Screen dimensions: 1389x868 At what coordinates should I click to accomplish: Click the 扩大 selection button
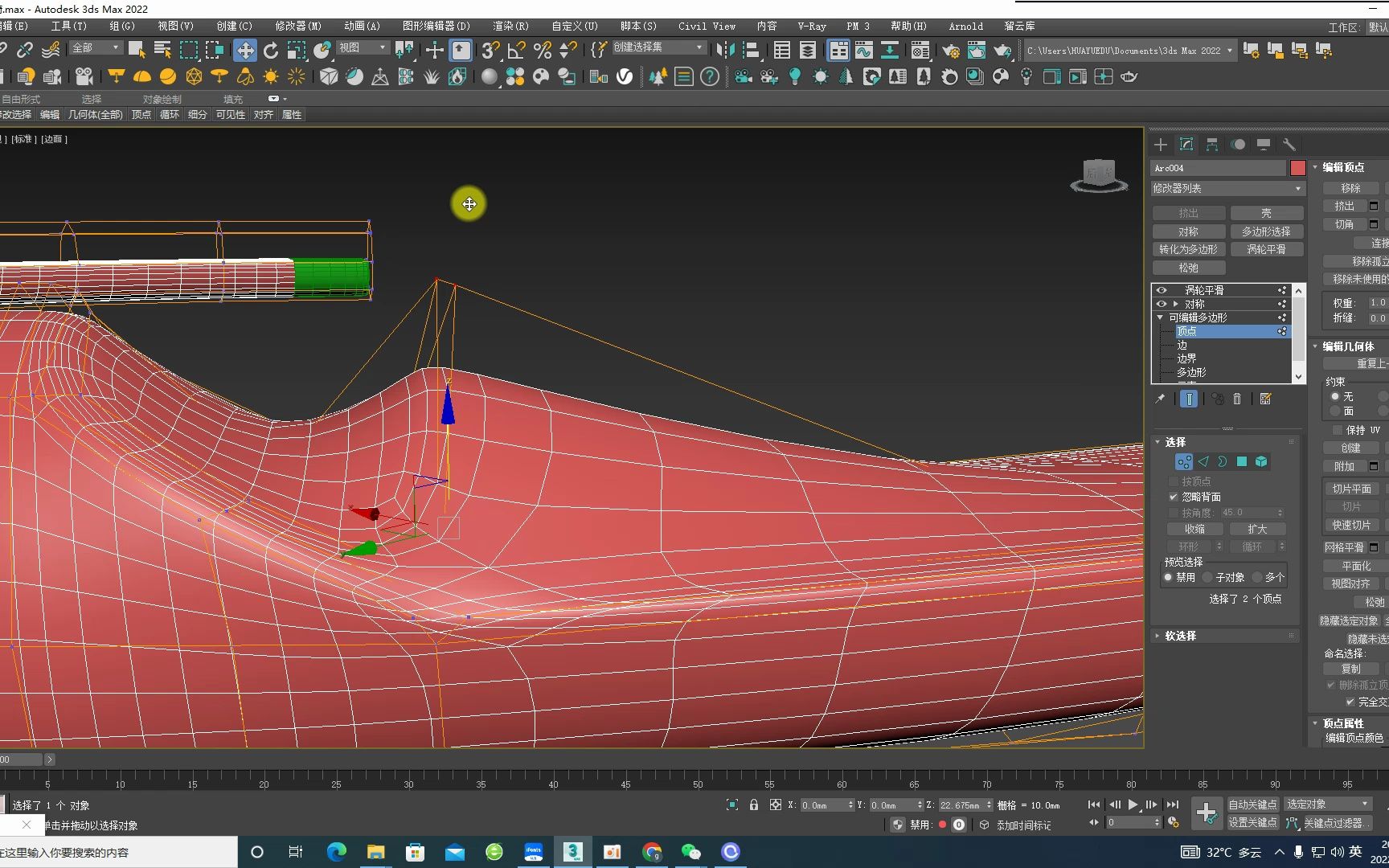point(1256,529)
